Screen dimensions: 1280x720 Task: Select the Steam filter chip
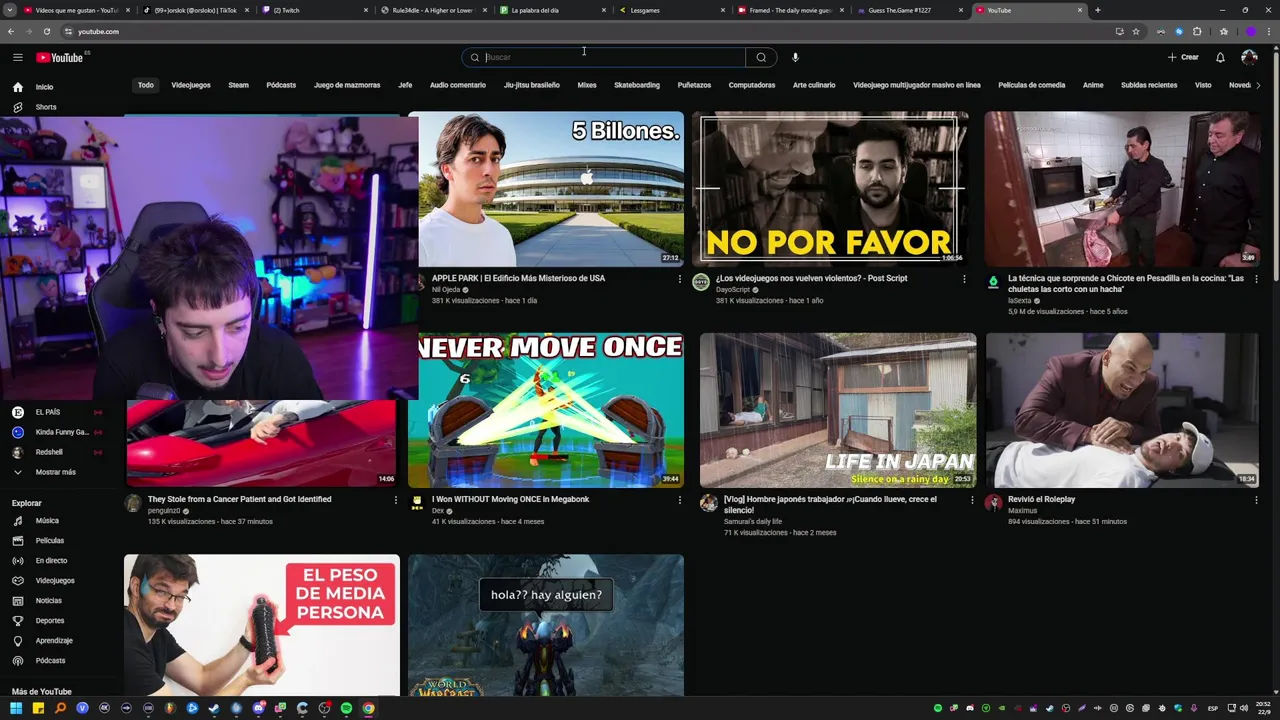[x=238, y=85]
